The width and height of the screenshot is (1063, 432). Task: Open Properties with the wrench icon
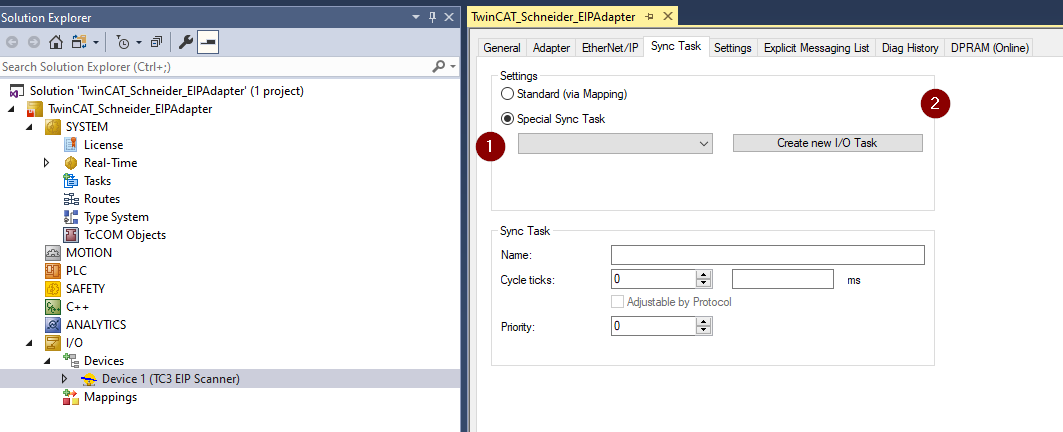185,42
